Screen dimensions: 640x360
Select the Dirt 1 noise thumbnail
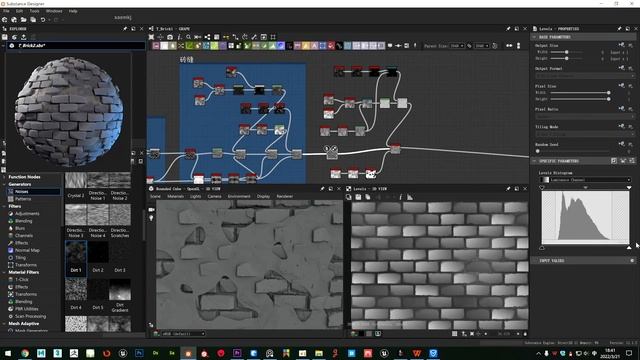point(76,258)
